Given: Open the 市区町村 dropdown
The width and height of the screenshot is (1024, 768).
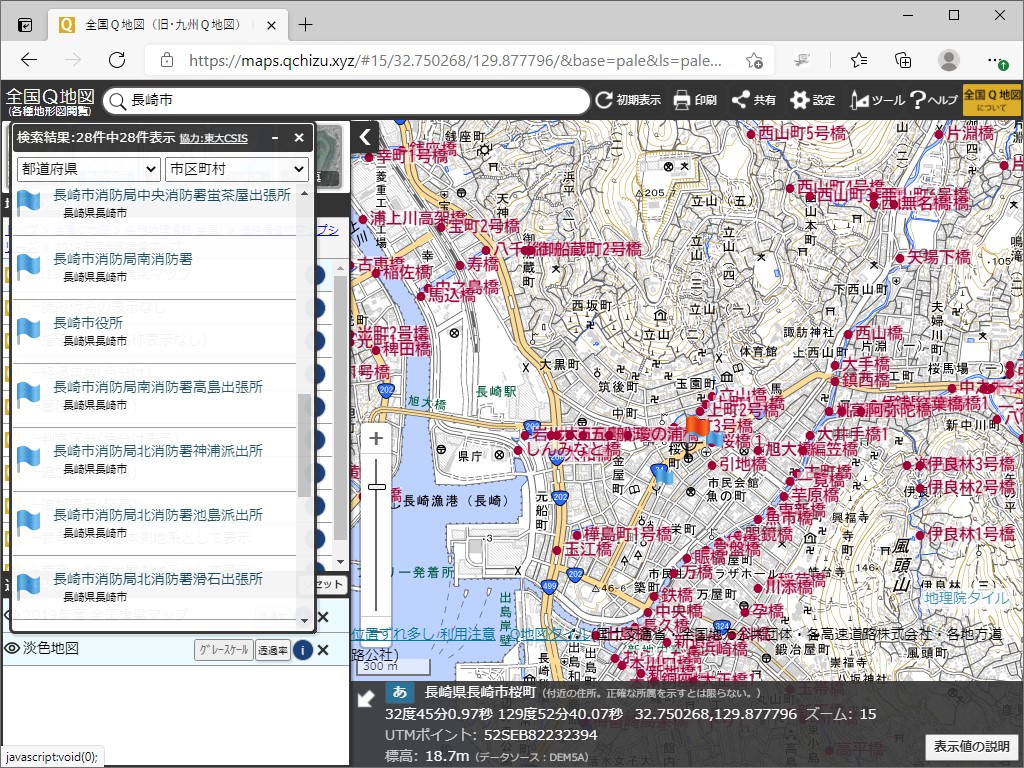Looking at the screenshot, I should click(236, 170).
